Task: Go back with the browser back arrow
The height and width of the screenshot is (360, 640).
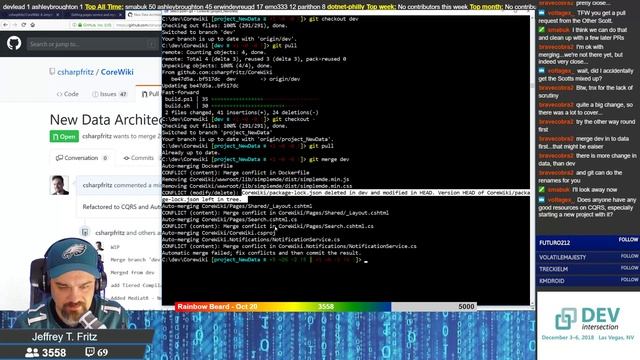Action: (5, 25)
